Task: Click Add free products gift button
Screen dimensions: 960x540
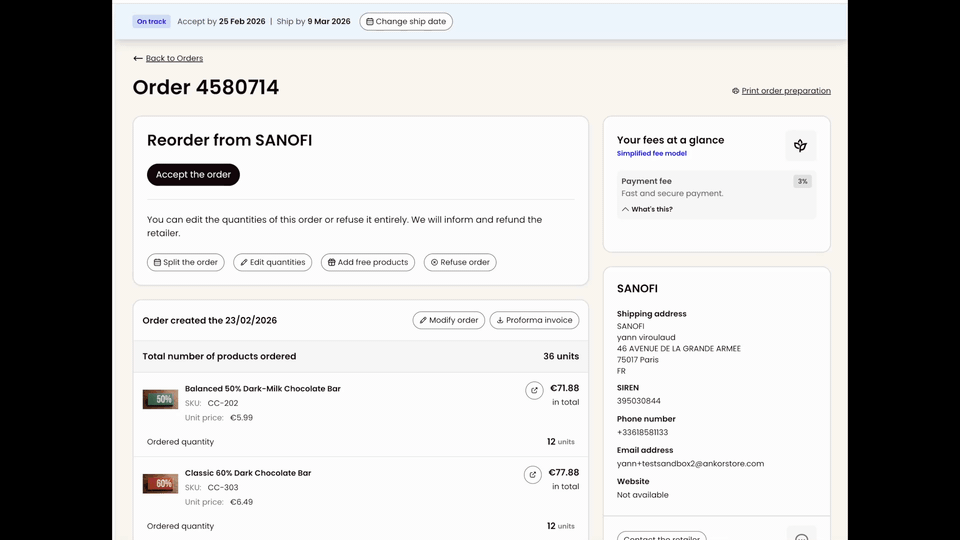Action: point(368,262)
